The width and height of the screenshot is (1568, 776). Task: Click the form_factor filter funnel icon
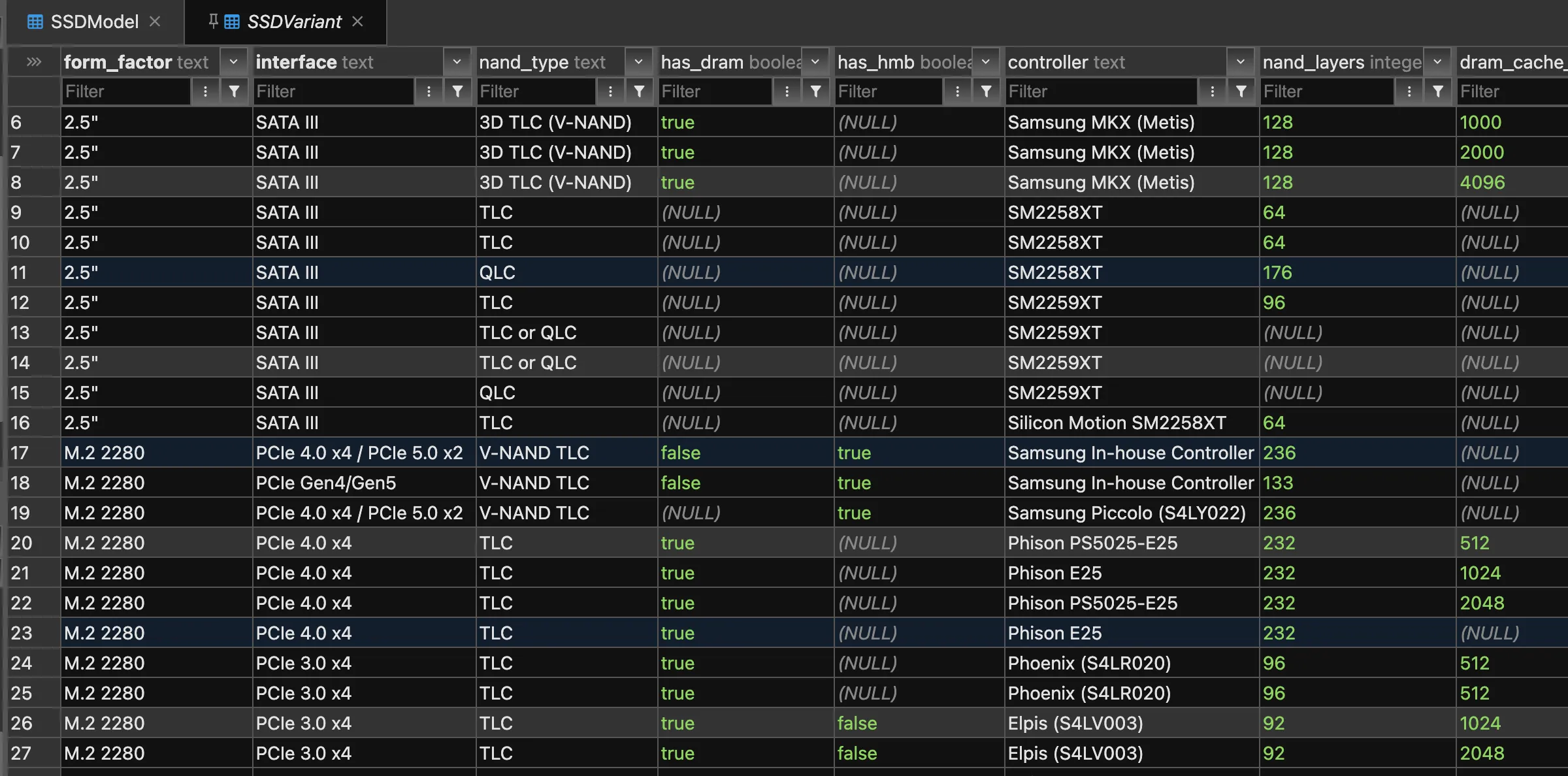pyautogui.click(x=234, y=91)
